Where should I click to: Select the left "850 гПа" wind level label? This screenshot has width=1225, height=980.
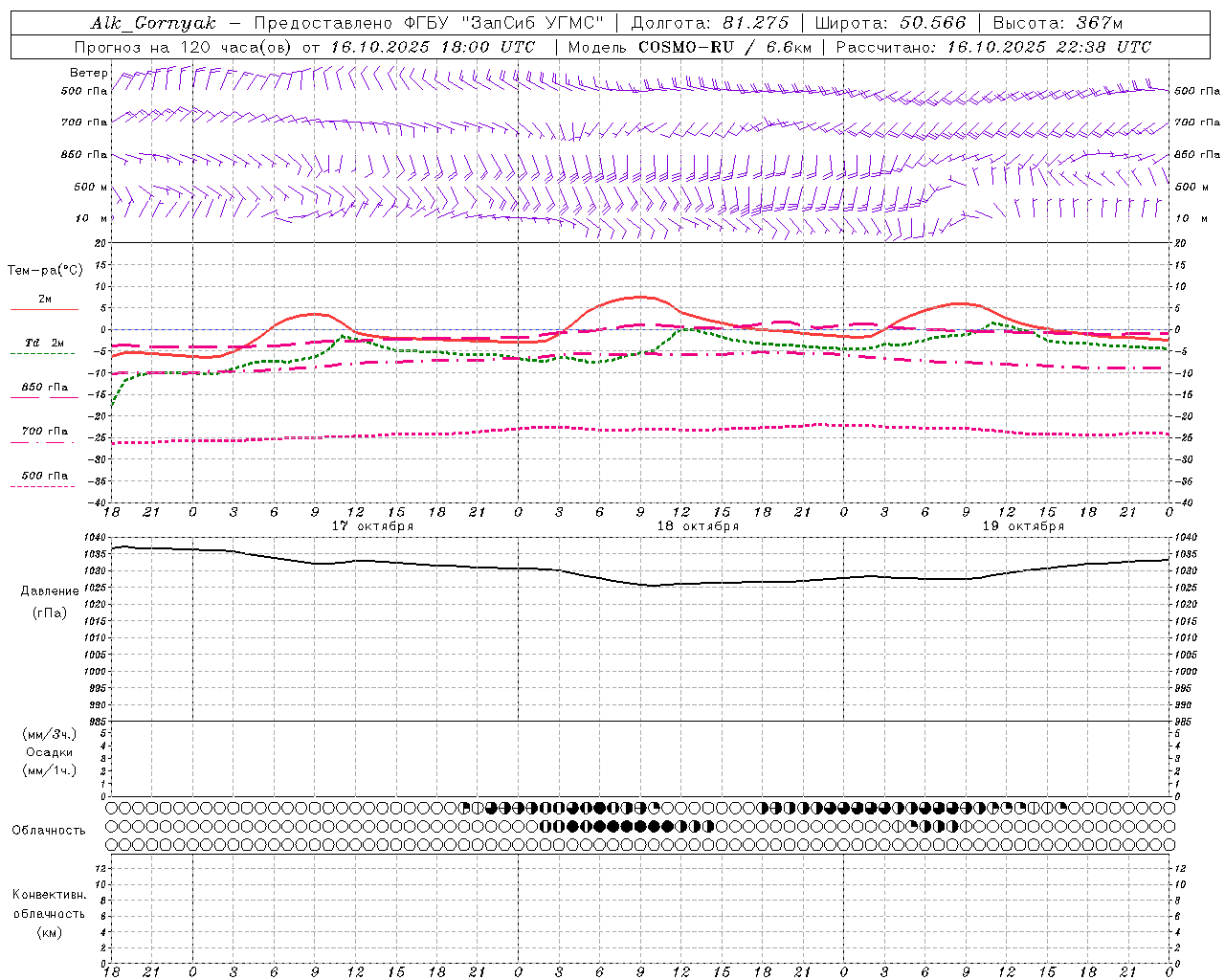tap(84, 154)
